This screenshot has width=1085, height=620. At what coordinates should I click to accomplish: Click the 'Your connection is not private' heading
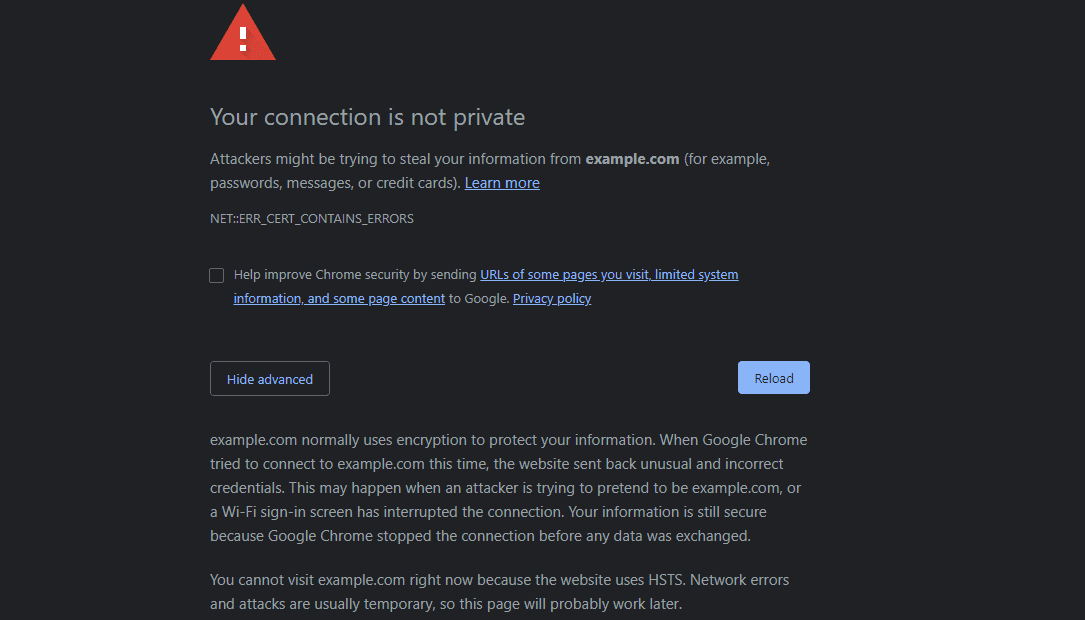tap(367, 117)
